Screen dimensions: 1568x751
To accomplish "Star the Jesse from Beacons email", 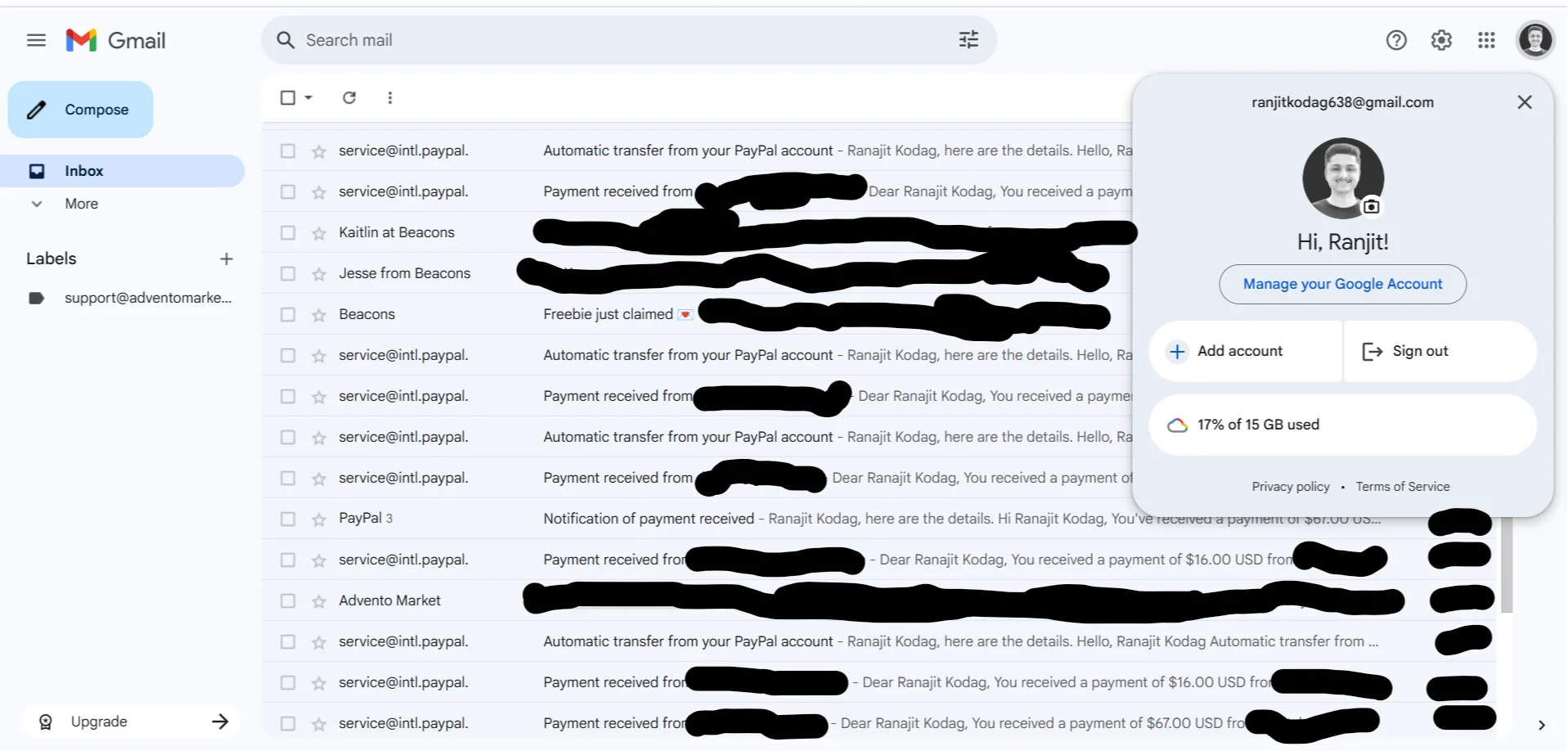I will pyautogui.click(x=319, y=274).
